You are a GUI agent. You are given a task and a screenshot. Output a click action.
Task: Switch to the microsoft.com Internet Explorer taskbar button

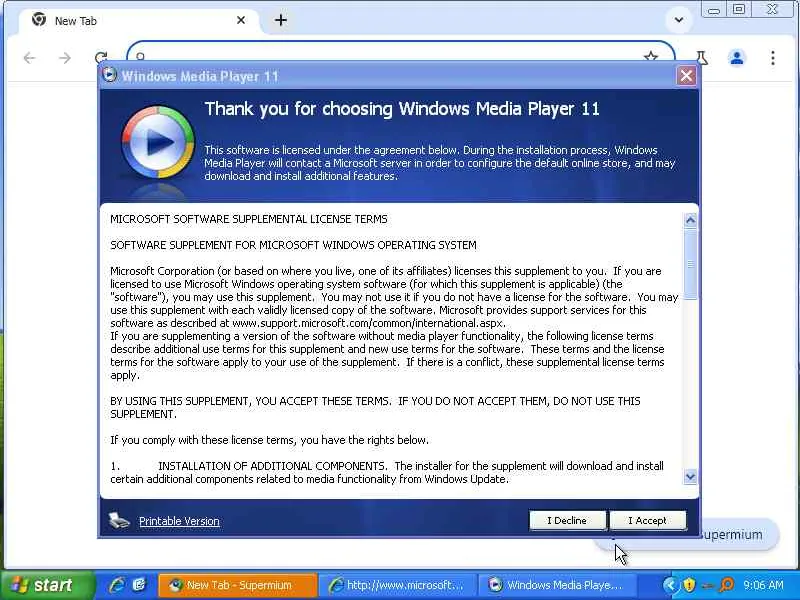click(398, 585)
